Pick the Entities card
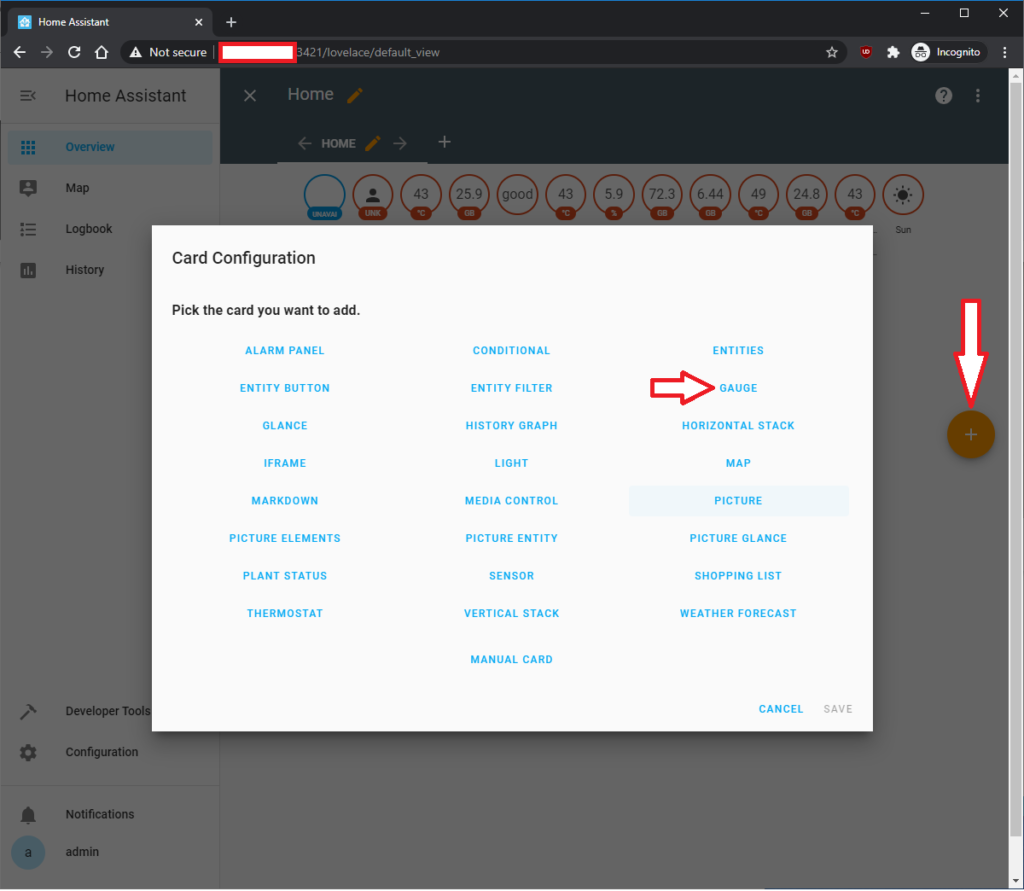 coord(738,351)
